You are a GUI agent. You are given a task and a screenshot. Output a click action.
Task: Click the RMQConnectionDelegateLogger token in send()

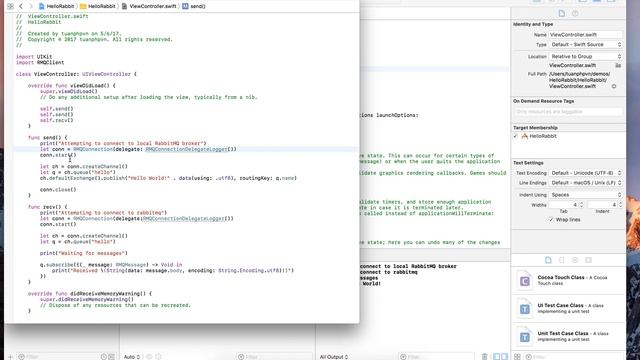pyautogui.click(x=187, y=149)
